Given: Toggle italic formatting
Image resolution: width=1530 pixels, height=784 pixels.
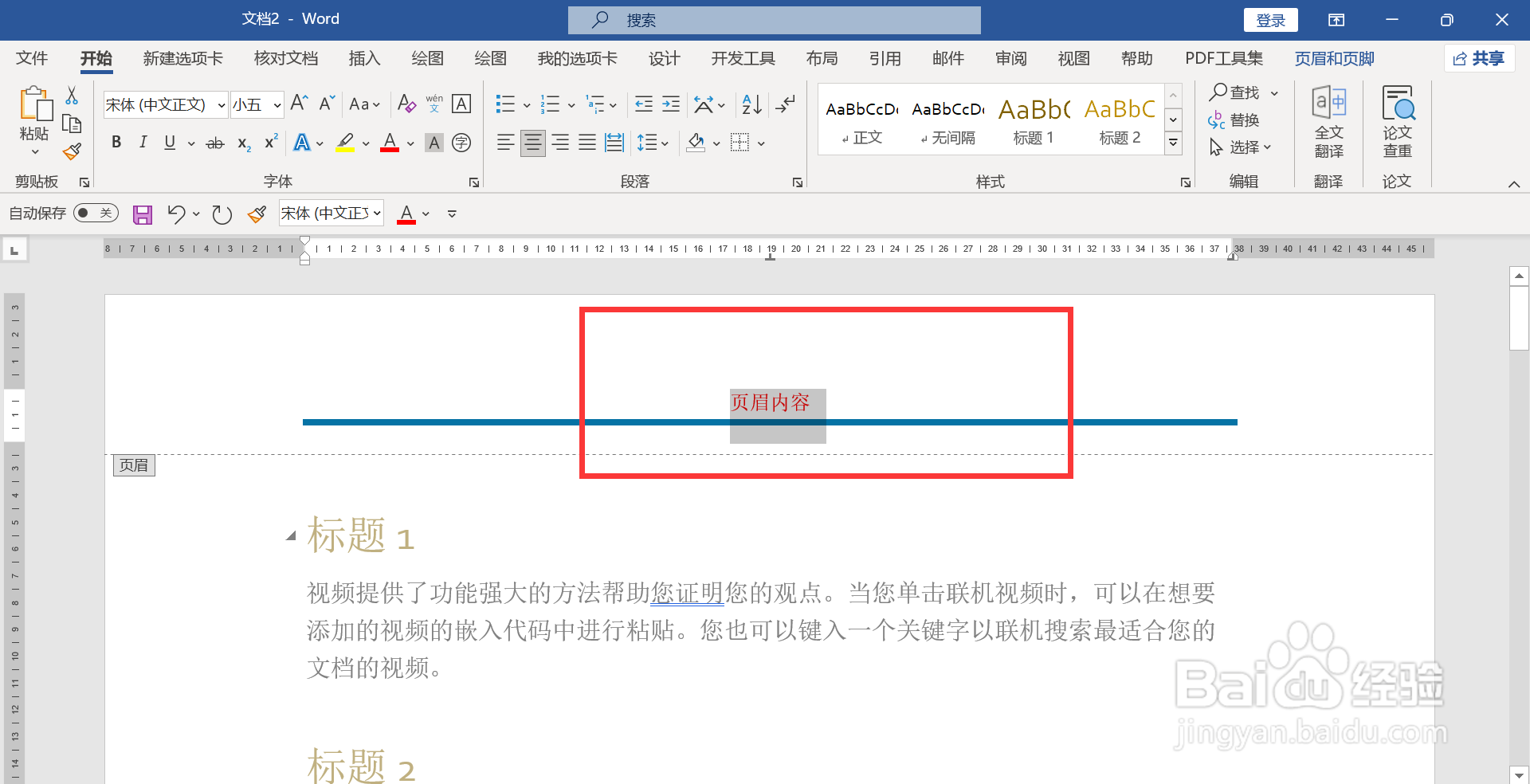Looking at the screenshot, I should click(x=143, y=143).
